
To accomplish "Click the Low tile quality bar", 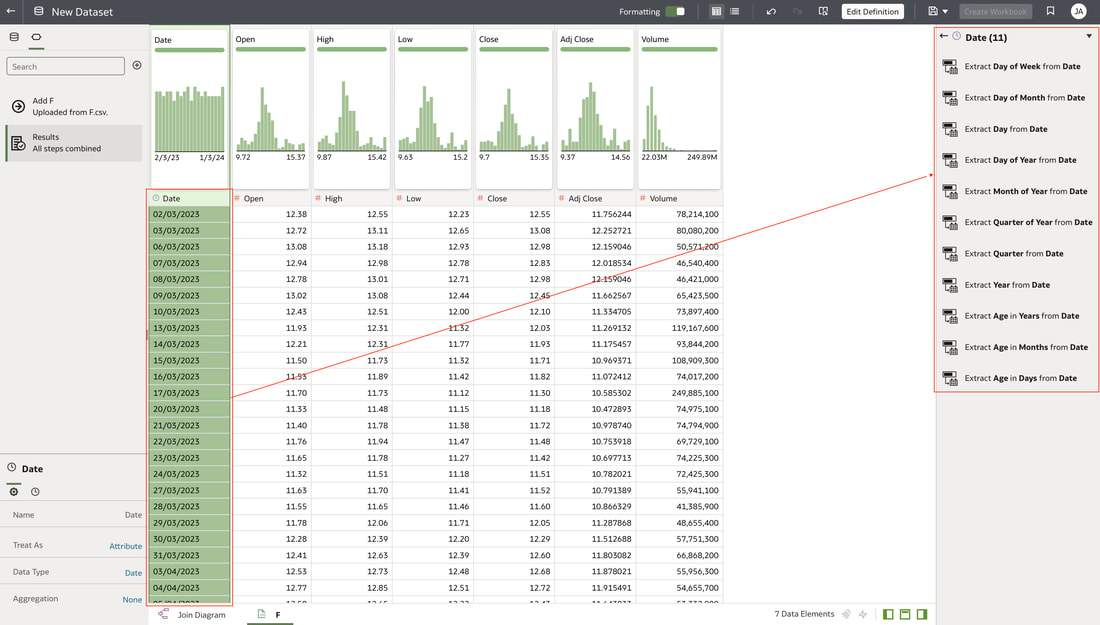I will click(433, 49).
